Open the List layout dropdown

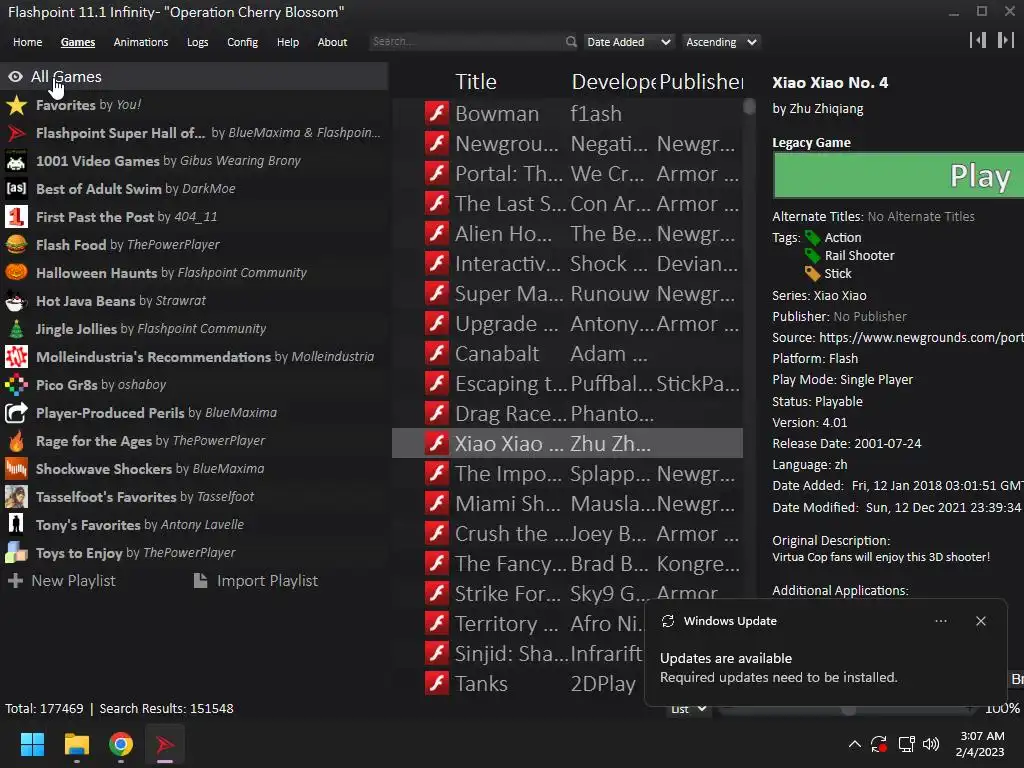pyautogui.click(x=688, y=709)
